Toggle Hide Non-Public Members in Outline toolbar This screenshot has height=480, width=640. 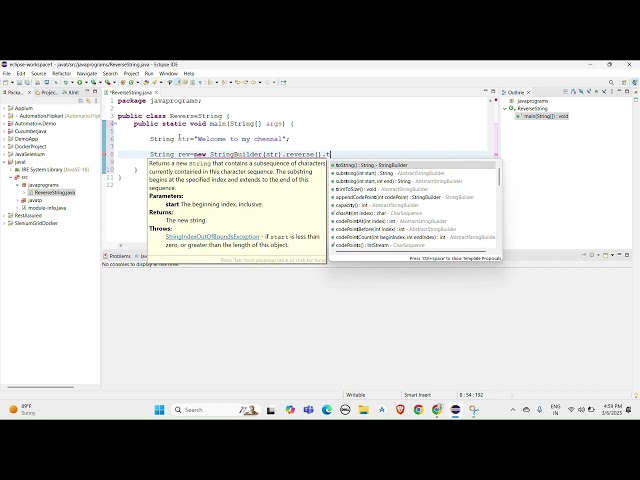coord(596,92)
